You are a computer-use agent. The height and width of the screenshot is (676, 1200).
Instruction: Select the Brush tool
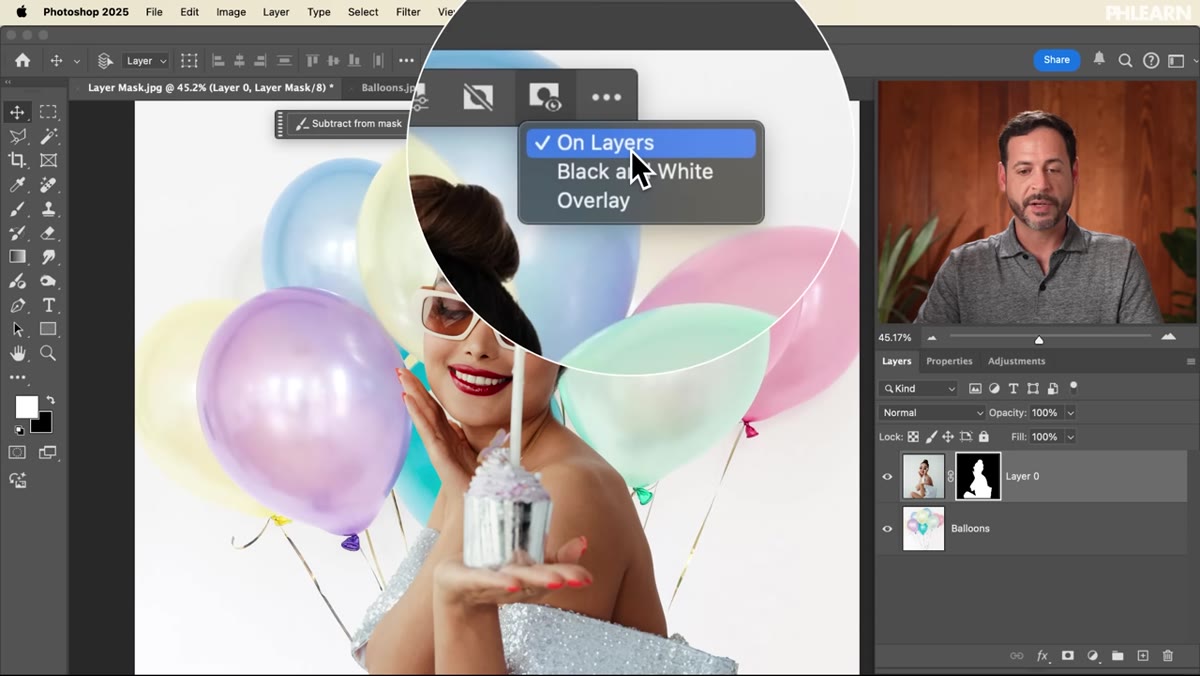[17, 209]
